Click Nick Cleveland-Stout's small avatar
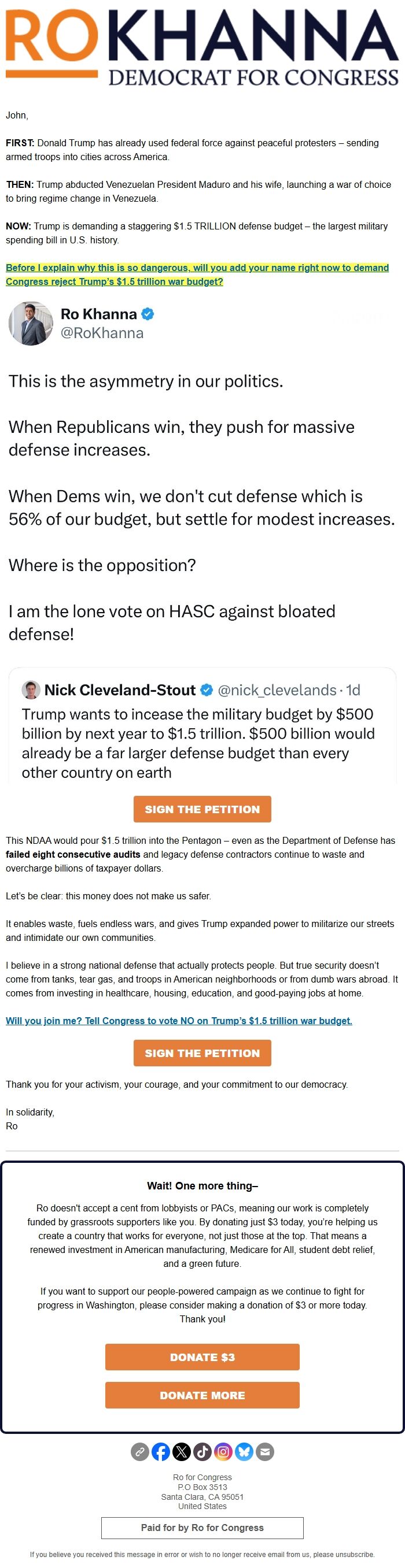This screenshot has height=1568, width=405. 31,690
